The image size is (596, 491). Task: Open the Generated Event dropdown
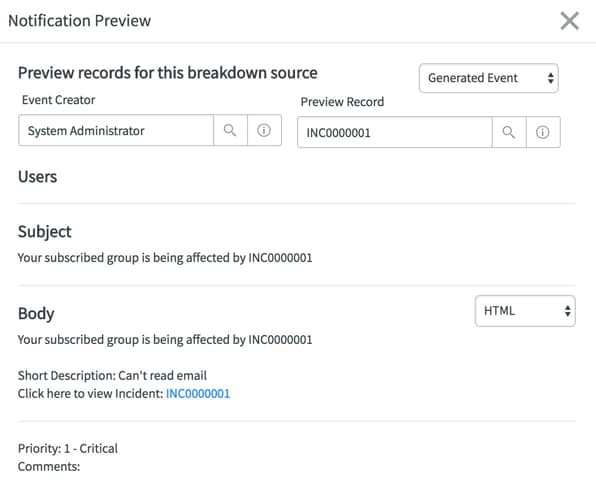[488, 78]
